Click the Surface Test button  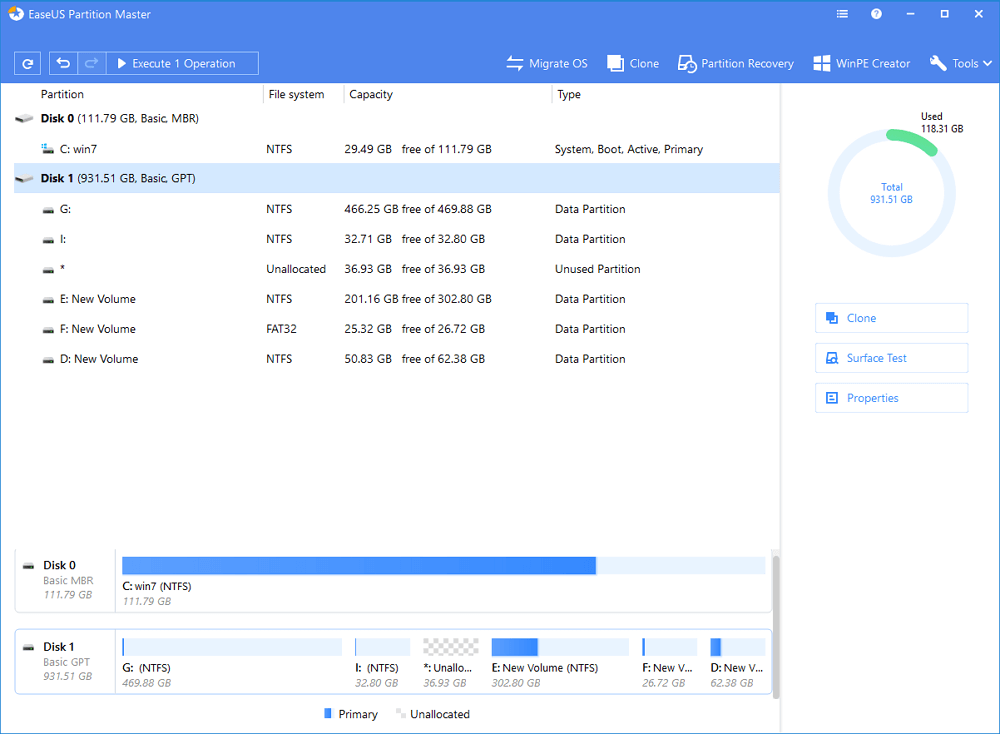click(x=891, y=358)
